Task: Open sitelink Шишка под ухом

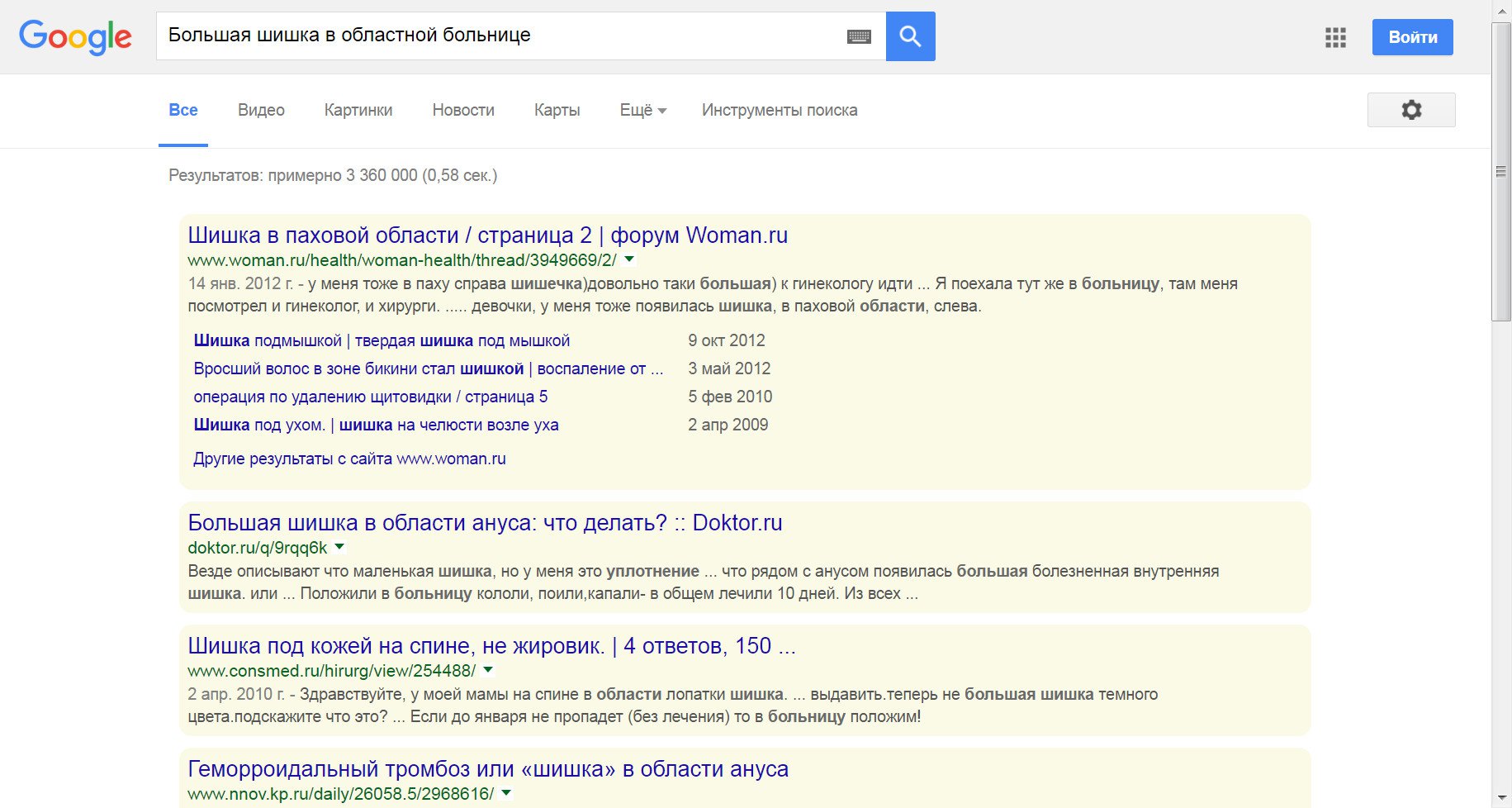Action: [x=376, y=425]
